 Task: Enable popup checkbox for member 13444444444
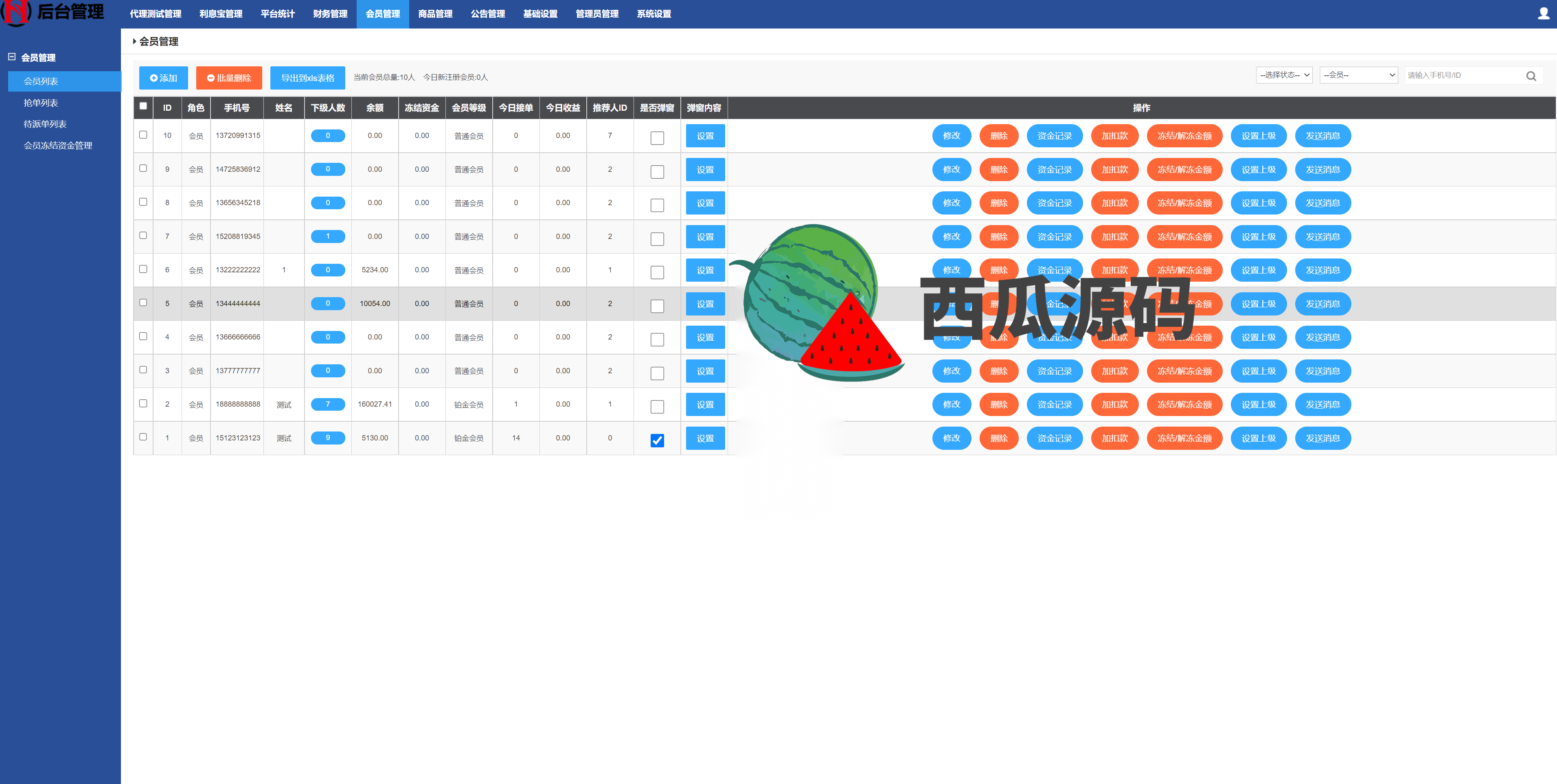click(657, 306)
